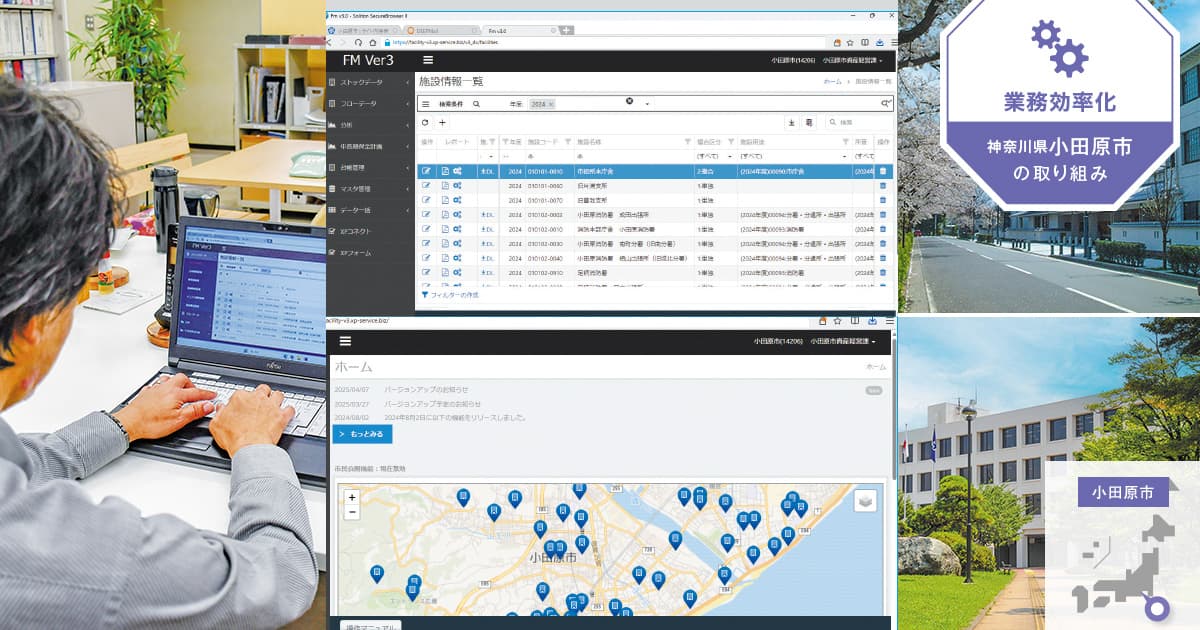The image size is (1200, 630).
Task: Expand the ストックデータ sidebar section
Action: coord(368,82)
